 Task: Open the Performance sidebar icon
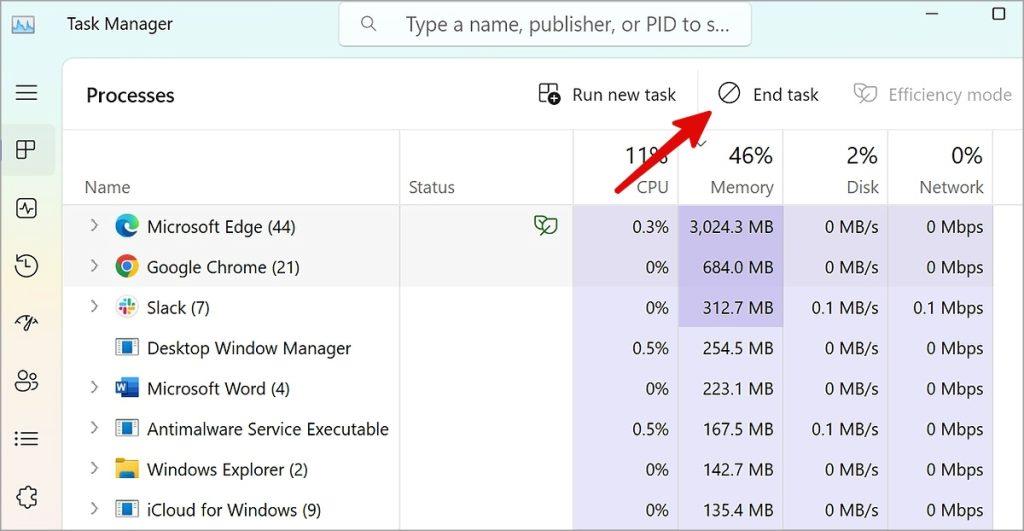point(26,208)
